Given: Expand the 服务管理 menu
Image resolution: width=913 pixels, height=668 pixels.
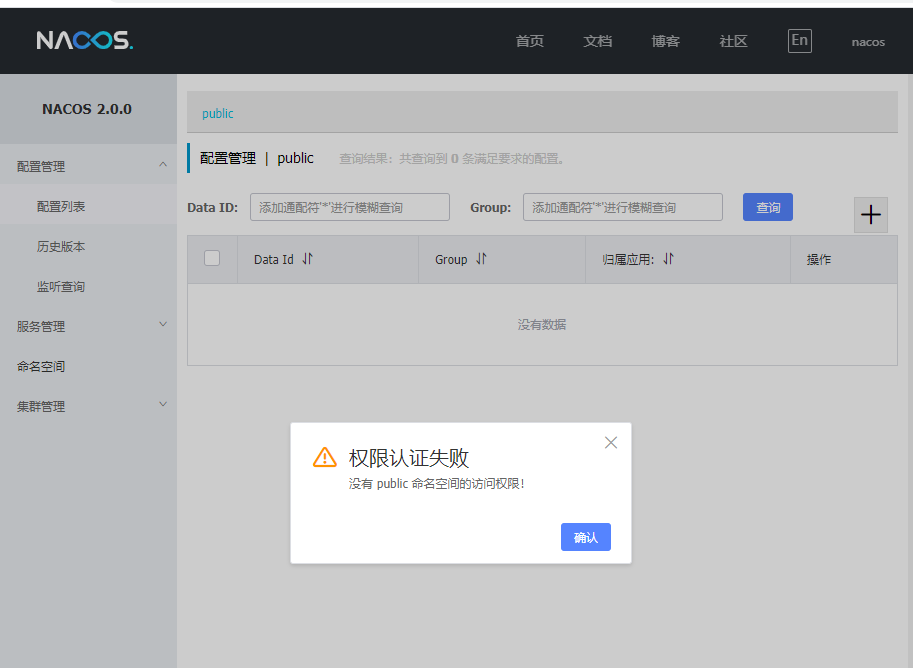Looking at the screenshot, I should coord(88,326).
